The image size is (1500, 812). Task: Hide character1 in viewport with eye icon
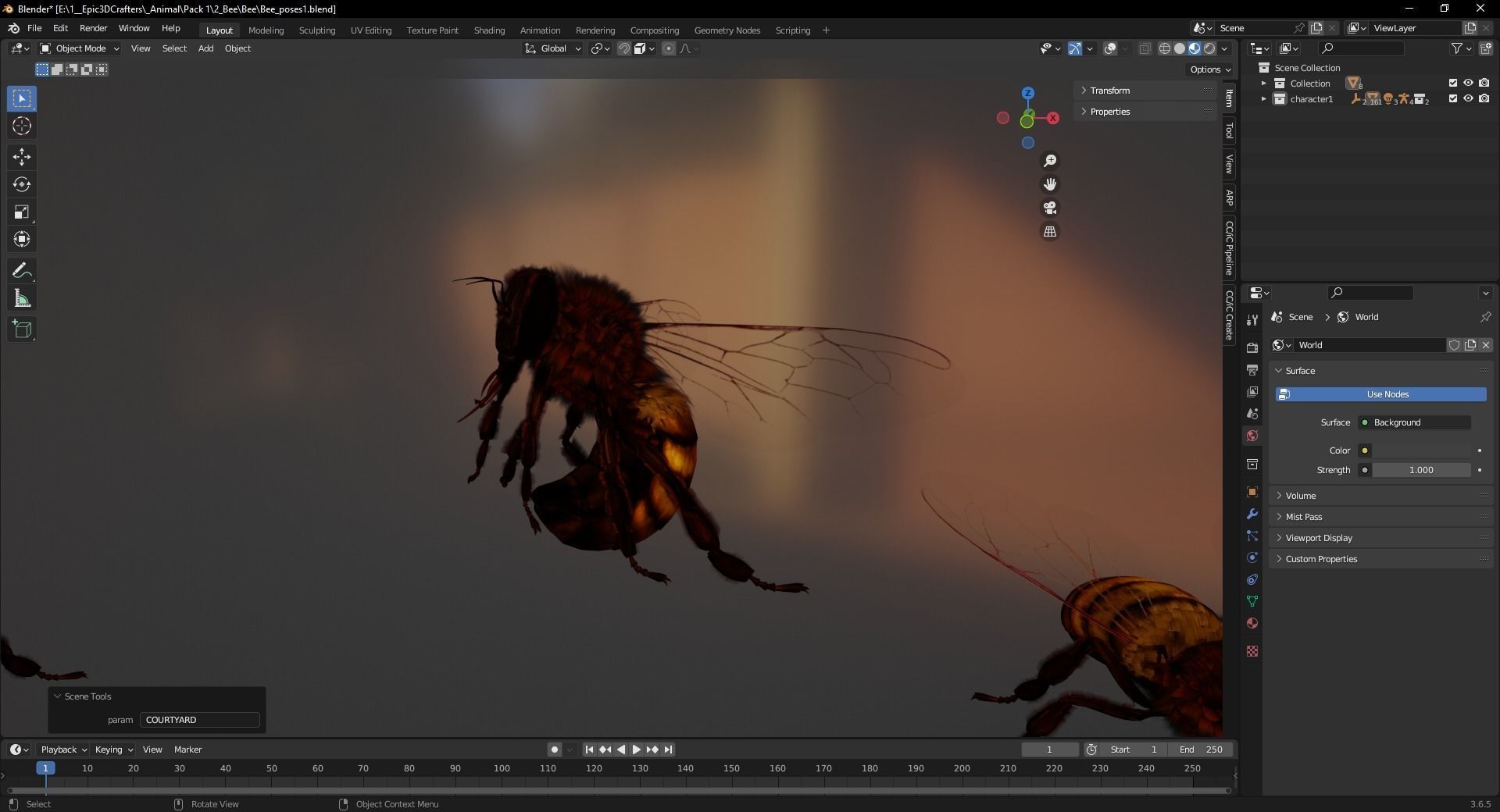click(1469, 98)
